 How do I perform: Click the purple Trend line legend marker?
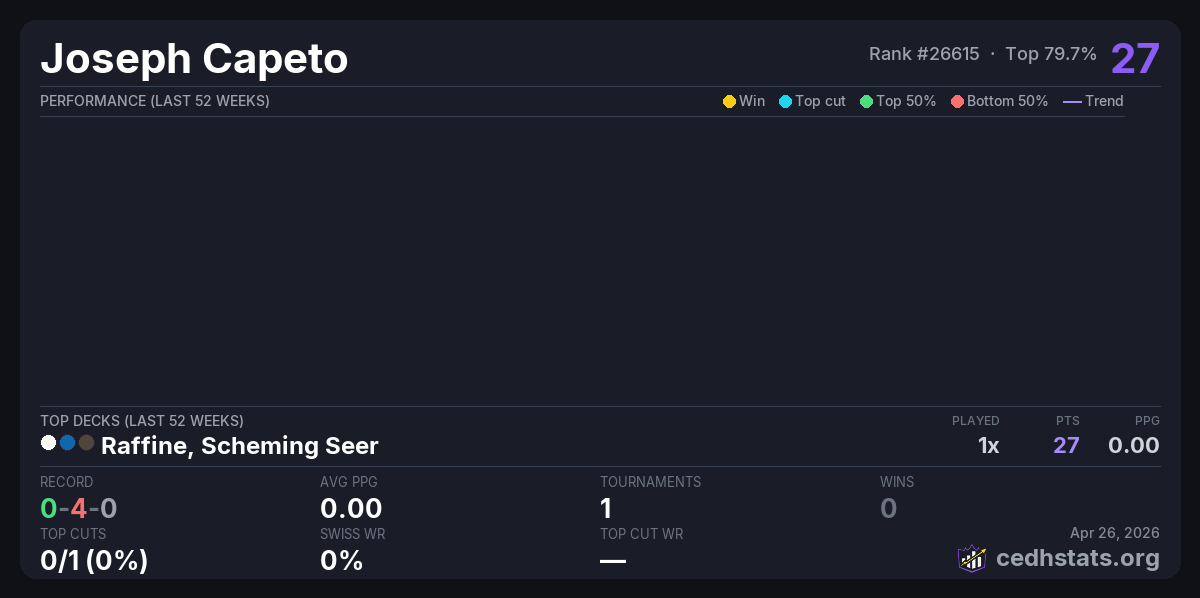1072,101
